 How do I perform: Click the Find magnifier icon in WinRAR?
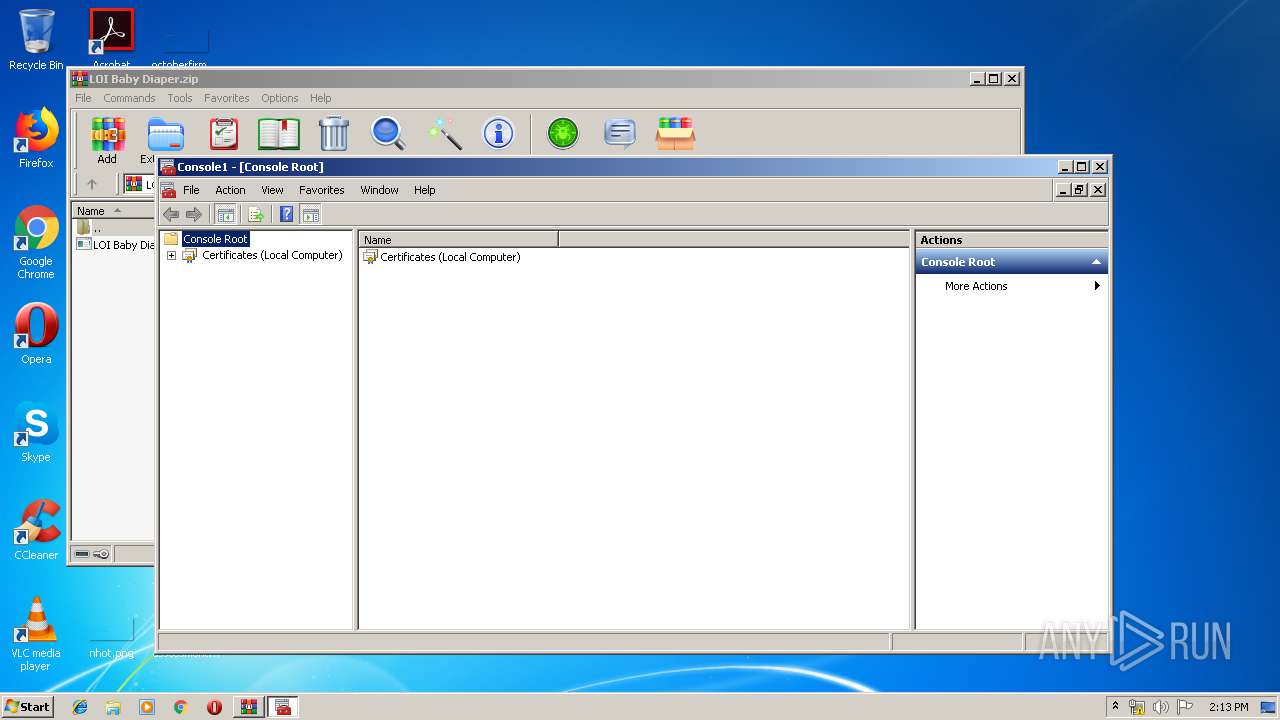click(388, 133)
